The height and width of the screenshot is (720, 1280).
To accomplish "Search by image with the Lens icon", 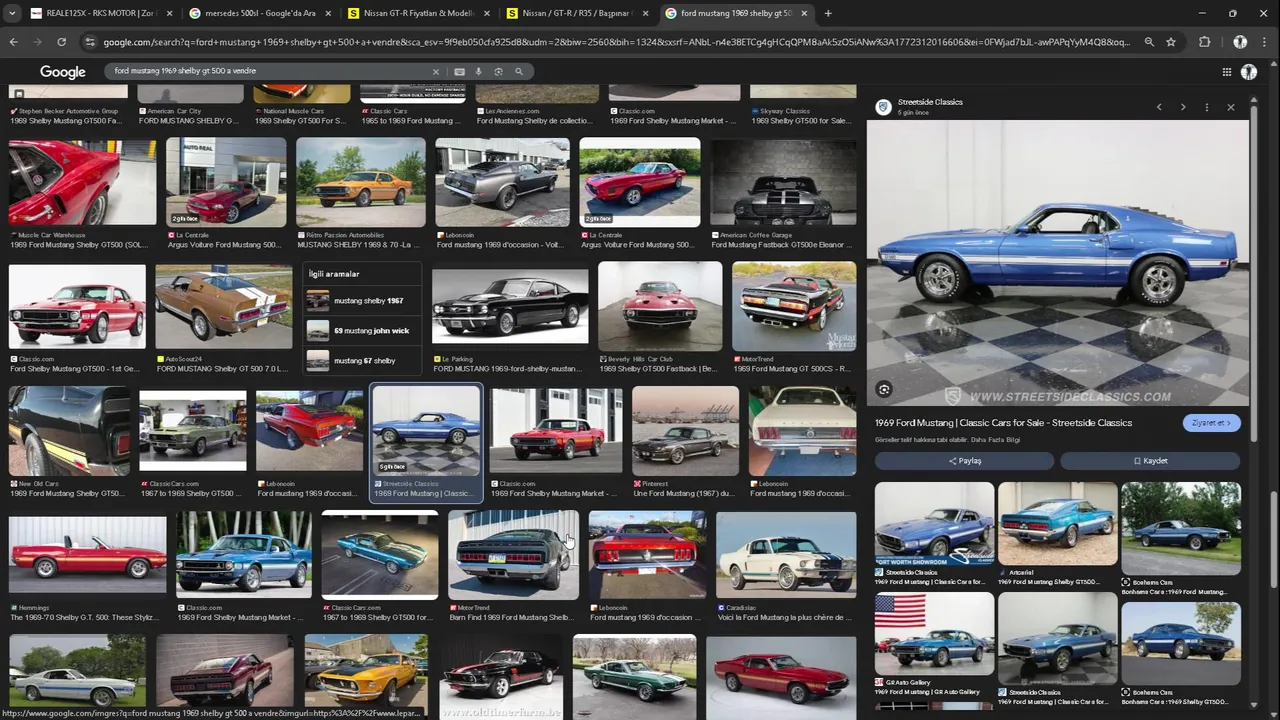I will point(498,72).
